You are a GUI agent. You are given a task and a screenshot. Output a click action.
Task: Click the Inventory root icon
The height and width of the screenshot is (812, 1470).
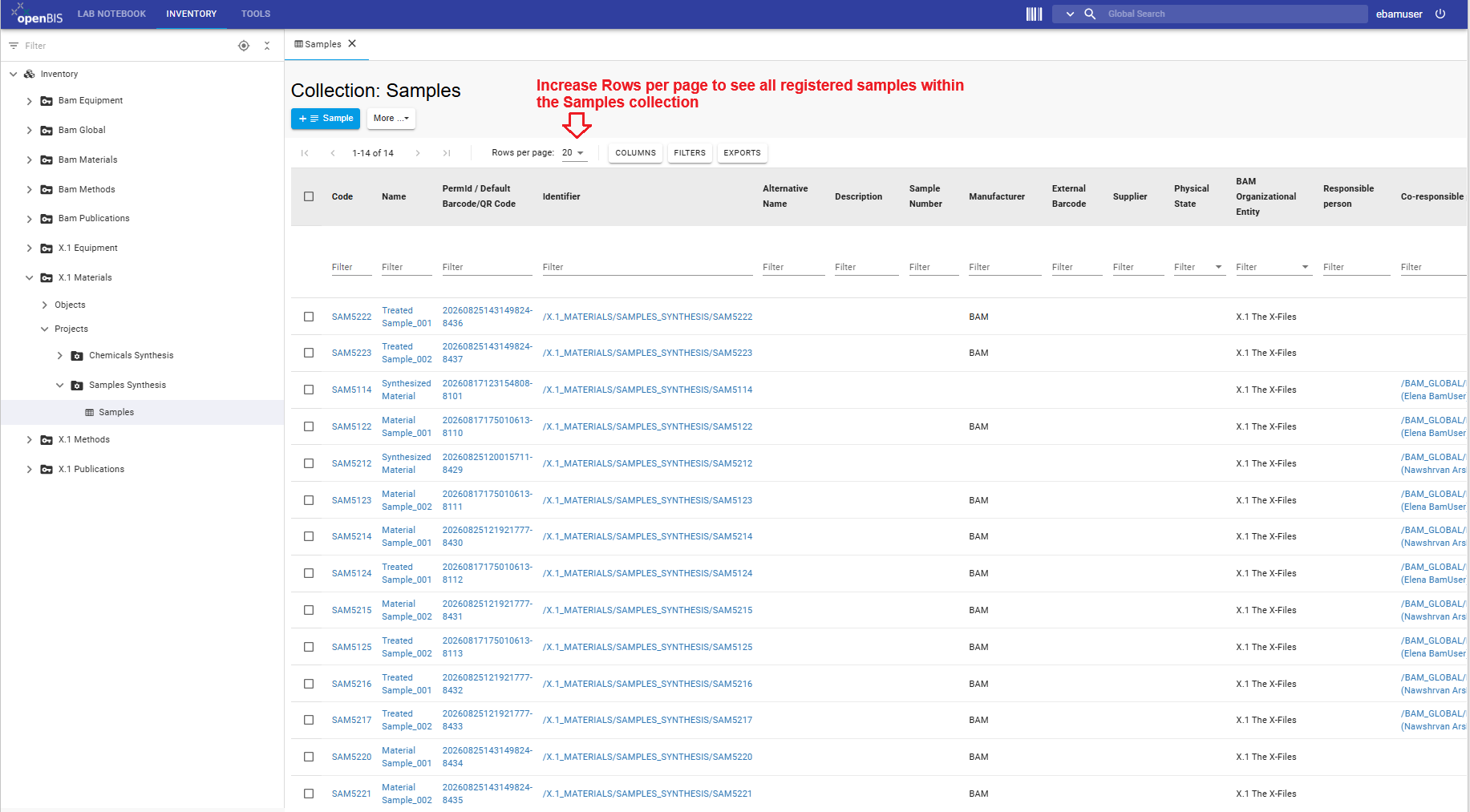pyautogui.click(x=30, y=74)
